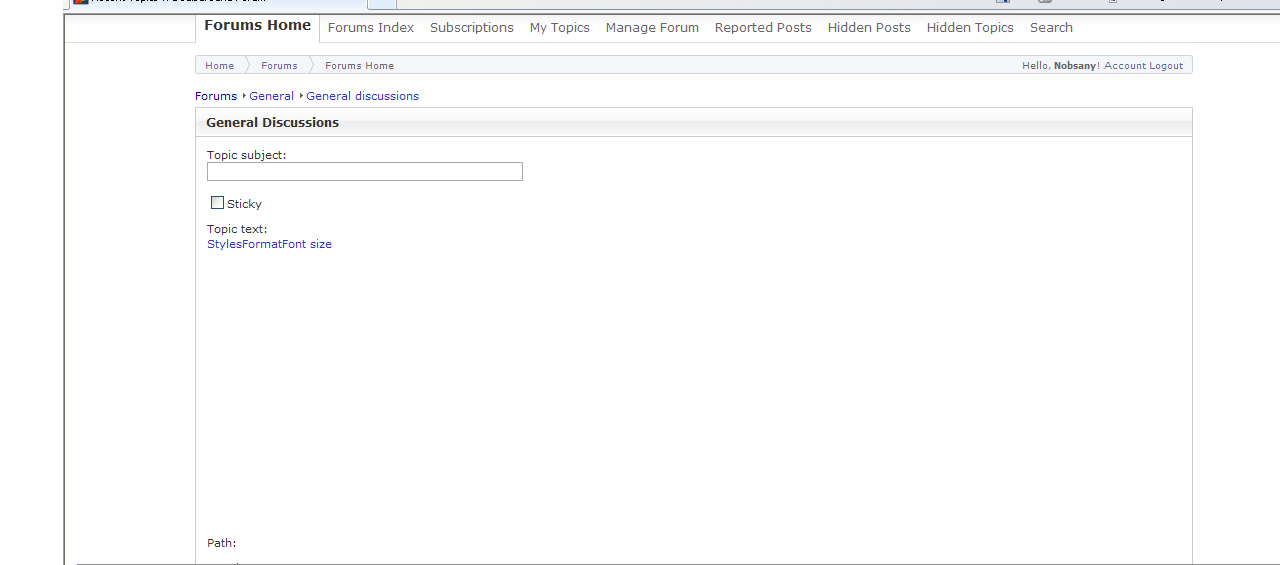Click the Logout link
The height and width of the screenshot is (565, 1280).
click(1166, 66)
